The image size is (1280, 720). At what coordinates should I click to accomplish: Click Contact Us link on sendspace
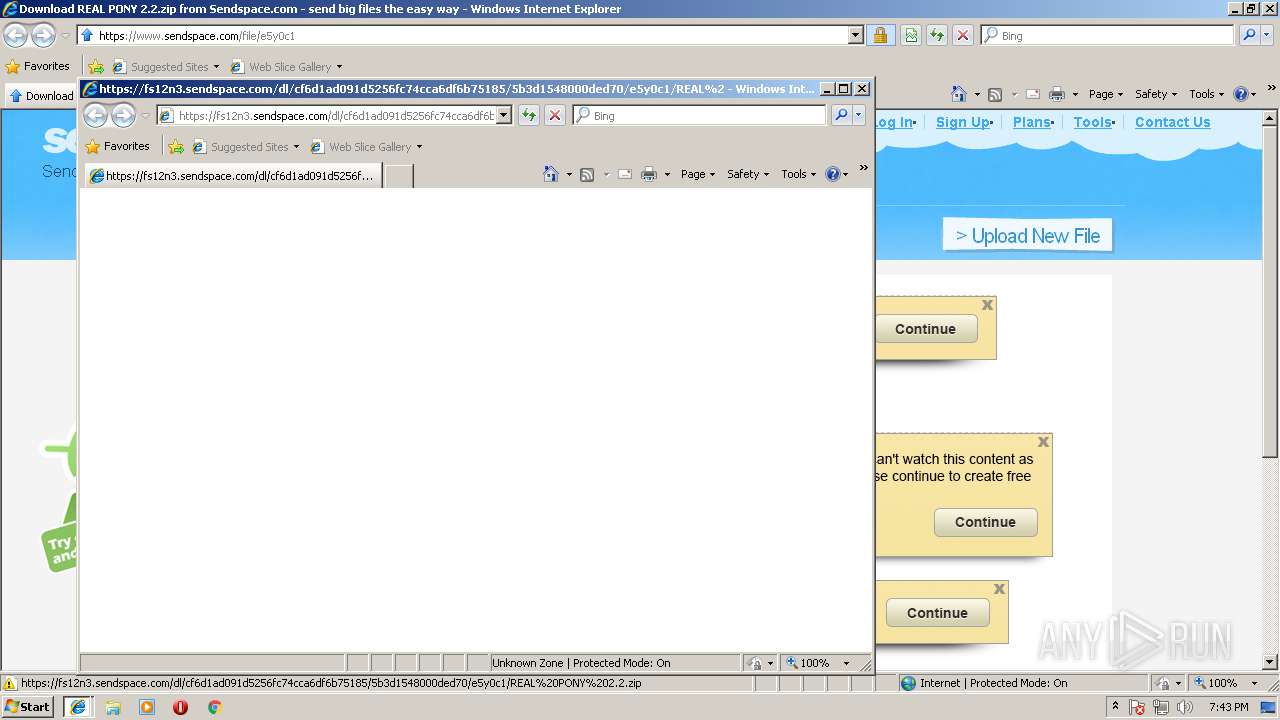coord(1172,122)
